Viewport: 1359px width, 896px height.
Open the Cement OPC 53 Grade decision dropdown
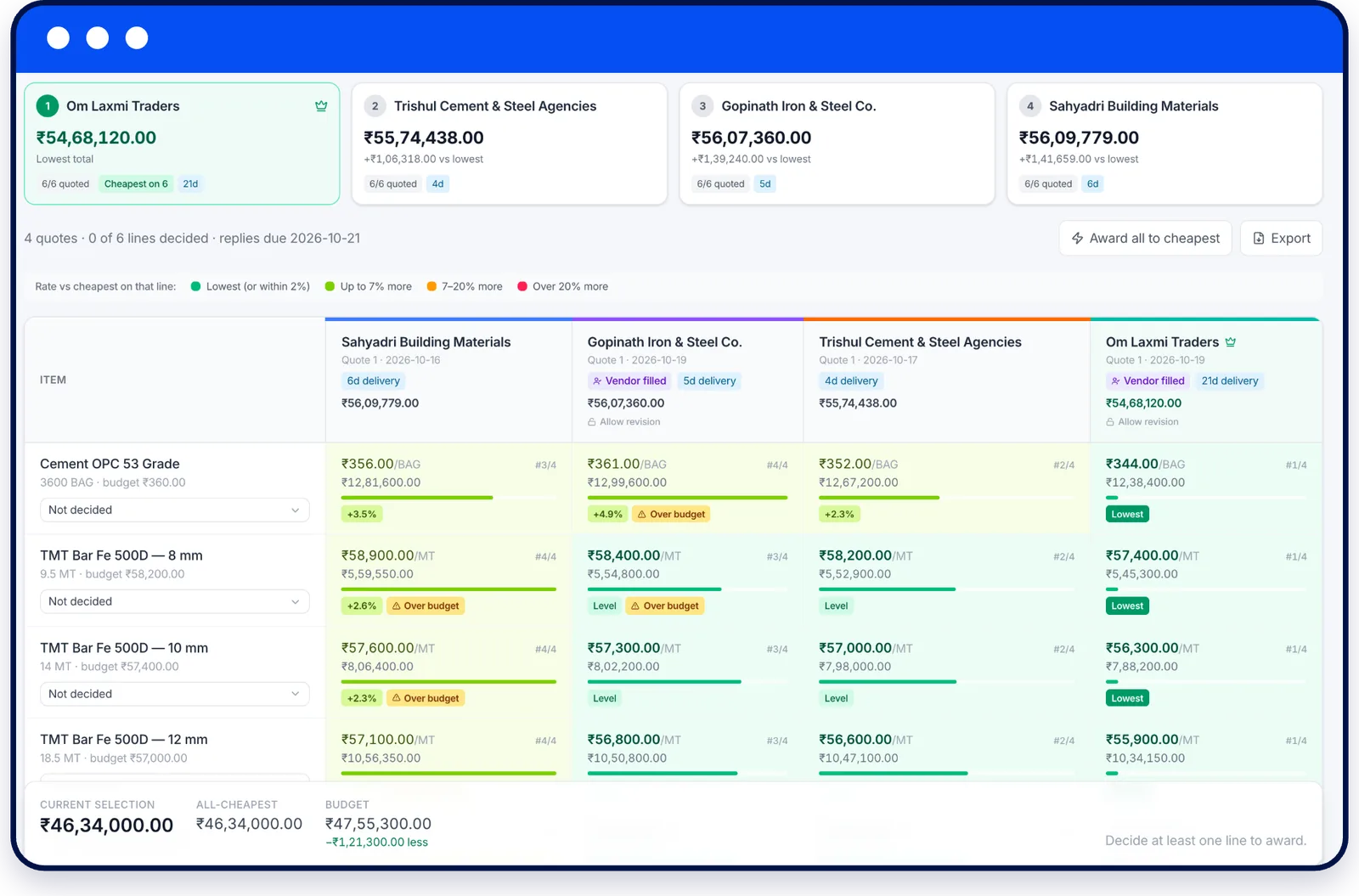pos(174,510)
